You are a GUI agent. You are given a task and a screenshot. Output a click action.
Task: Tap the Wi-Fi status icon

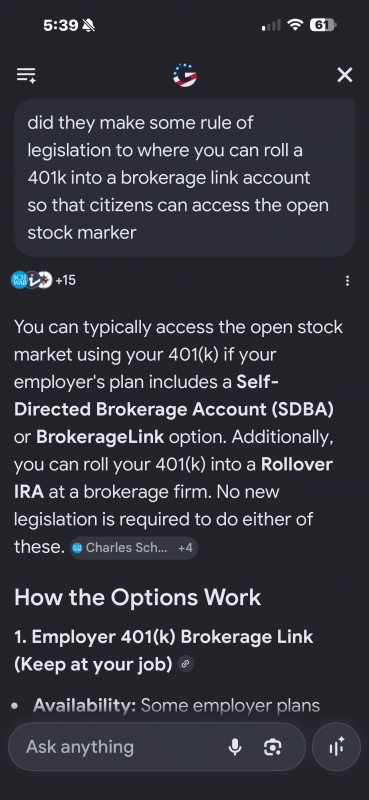click(295, 25)
